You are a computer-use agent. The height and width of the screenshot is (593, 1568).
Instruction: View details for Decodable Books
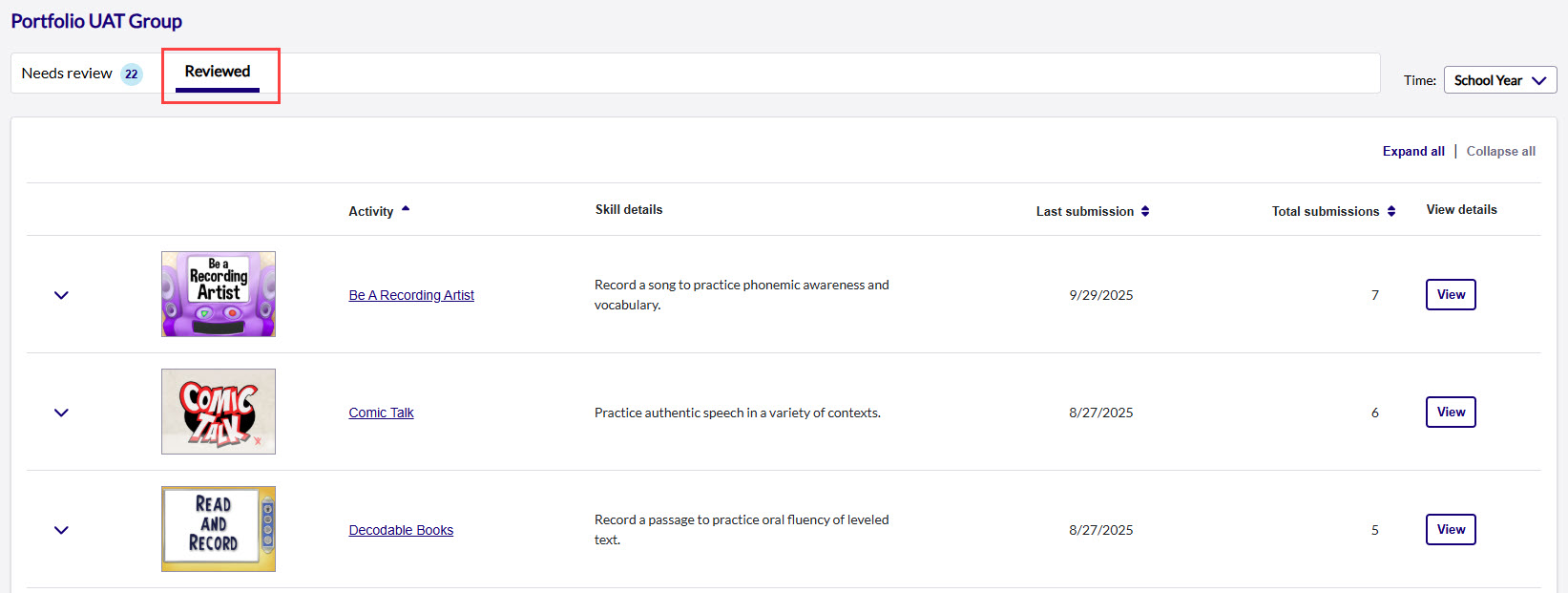point(1450,530)
